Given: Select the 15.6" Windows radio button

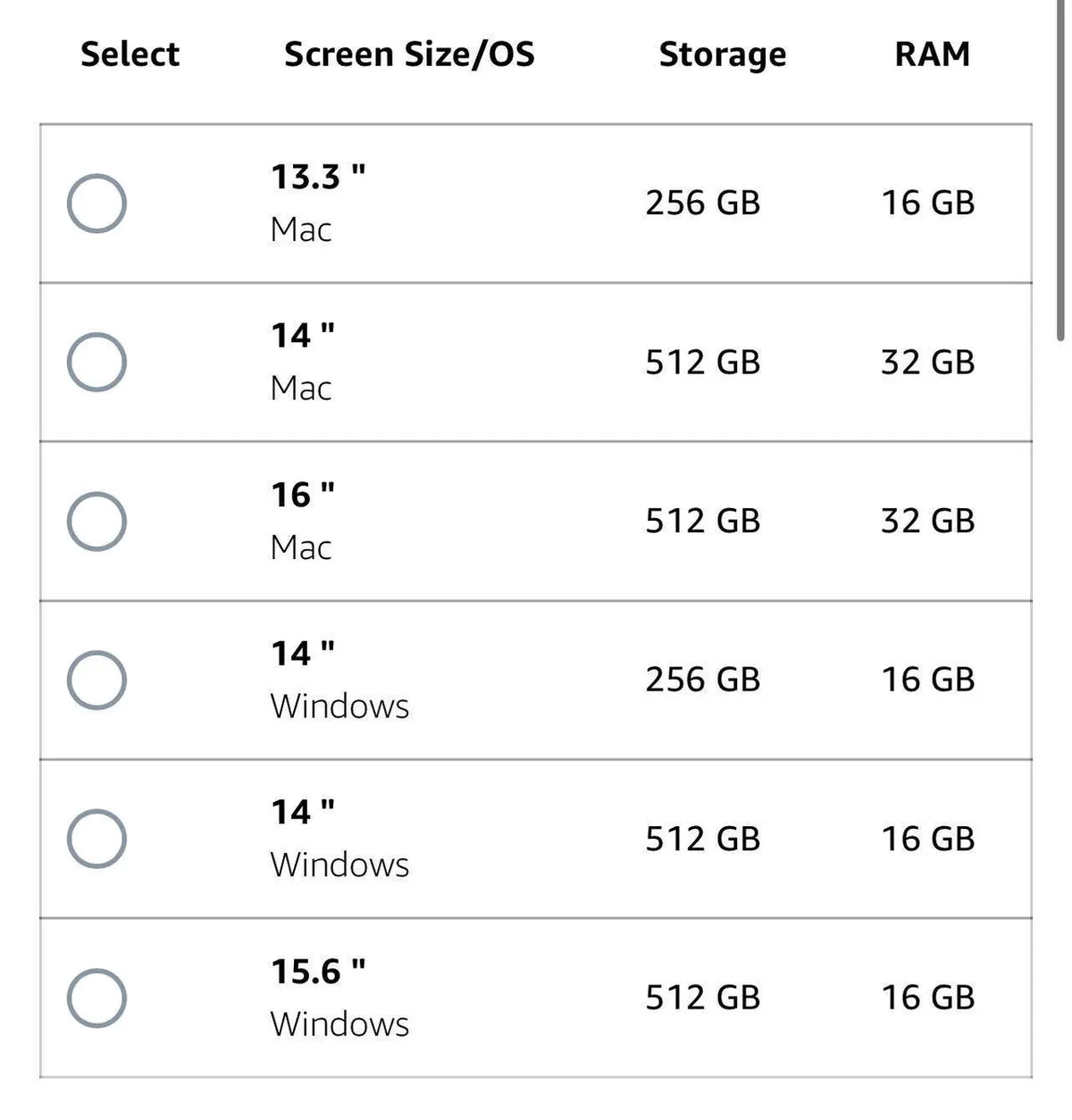Looking at the screenshot, I should (96, 999).
